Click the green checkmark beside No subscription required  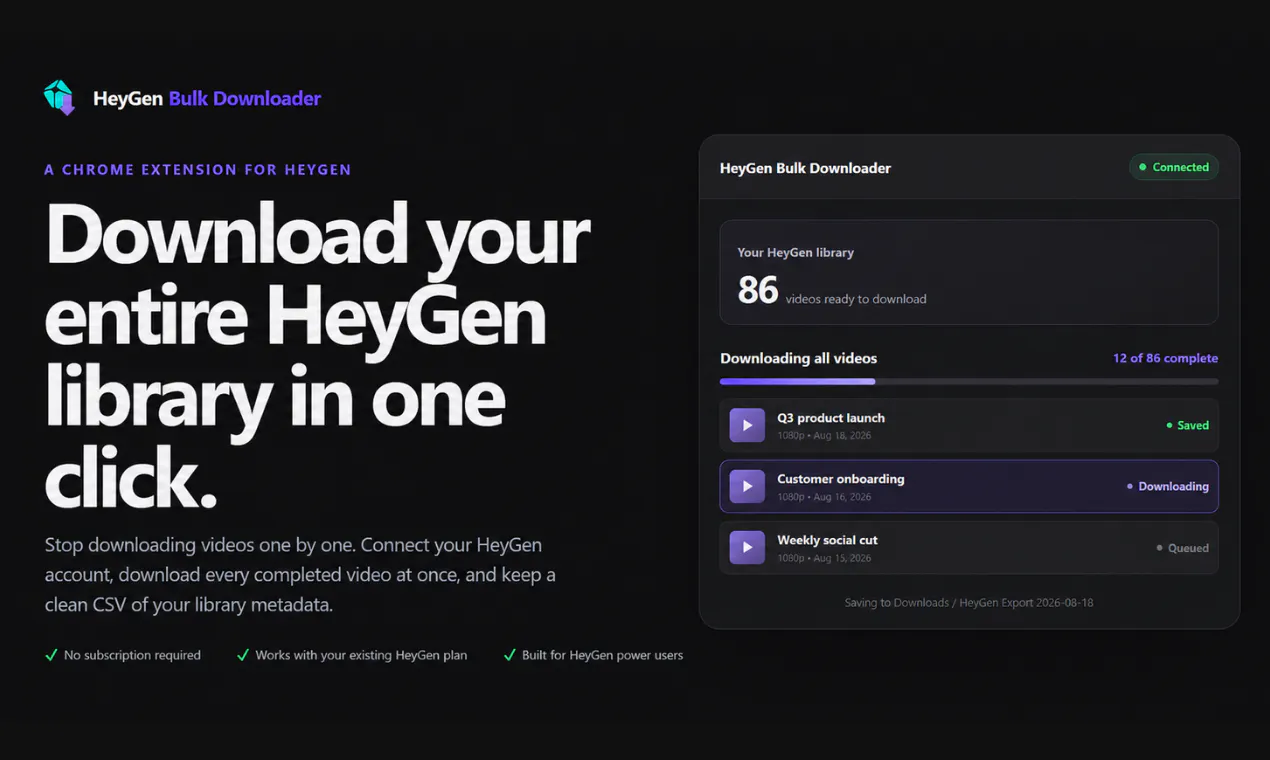[51, 655]
